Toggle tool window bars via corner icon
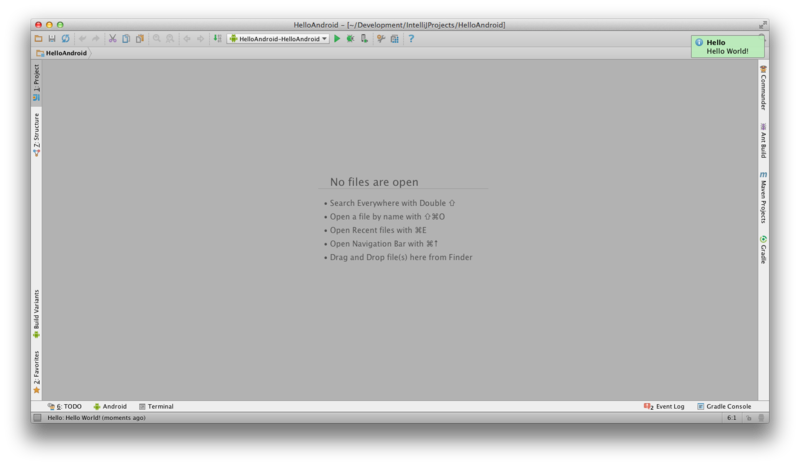The image size is (800, 466). tap(37, 418)
